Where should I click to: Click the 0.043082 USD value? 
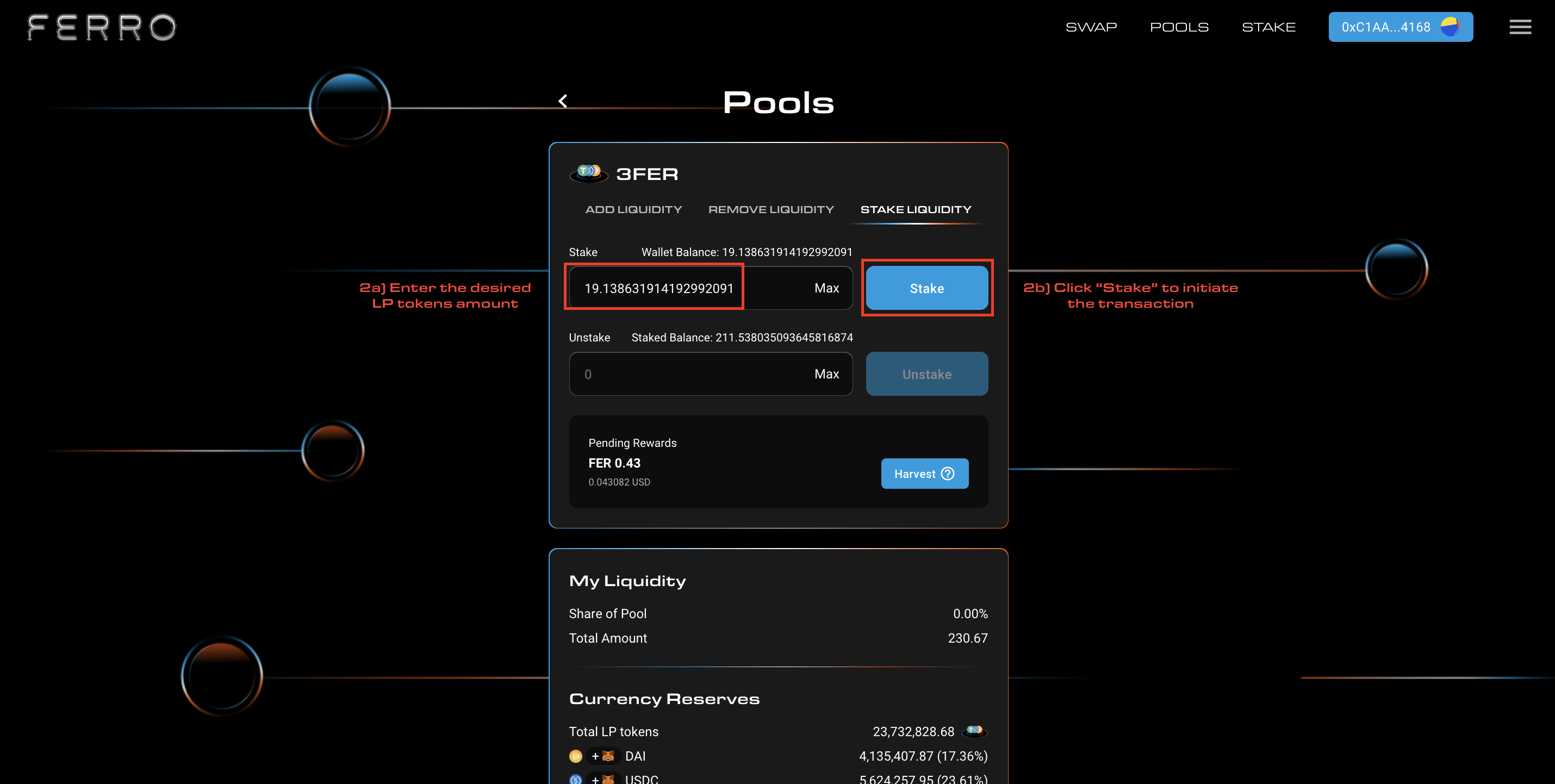[619, 482]
